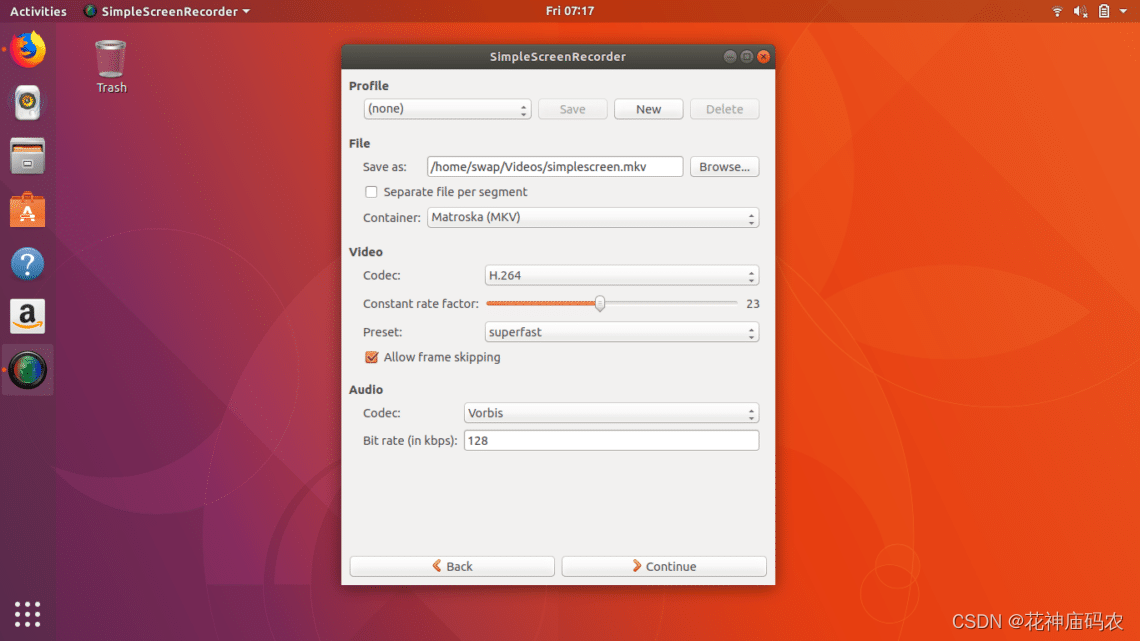
Task: Open Firefox from the dock
Action: pos(28,49)
